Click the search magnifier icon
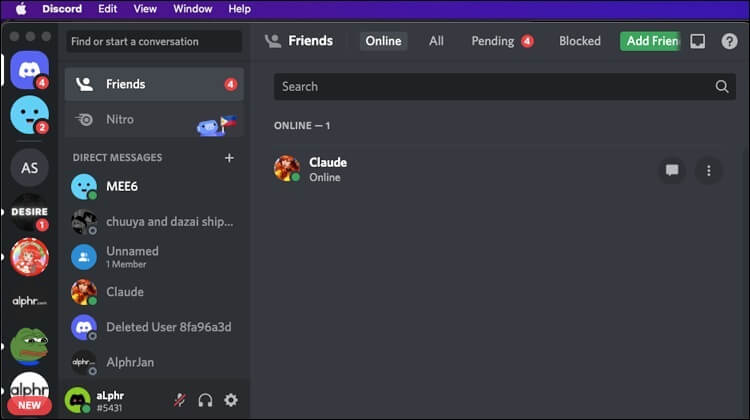 click(722, 87)
